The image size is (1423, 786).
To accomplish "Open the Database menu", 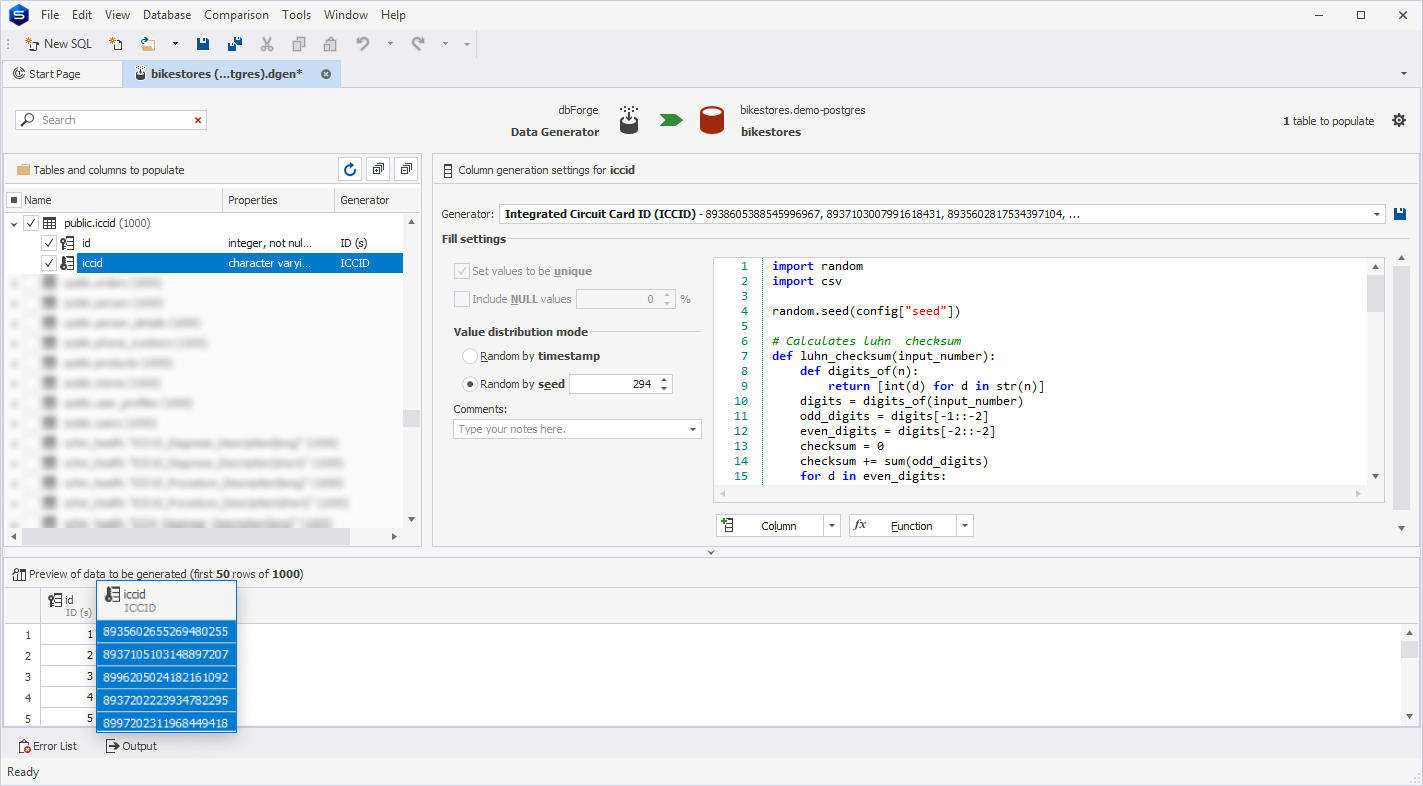I will (x=167, y=15).
